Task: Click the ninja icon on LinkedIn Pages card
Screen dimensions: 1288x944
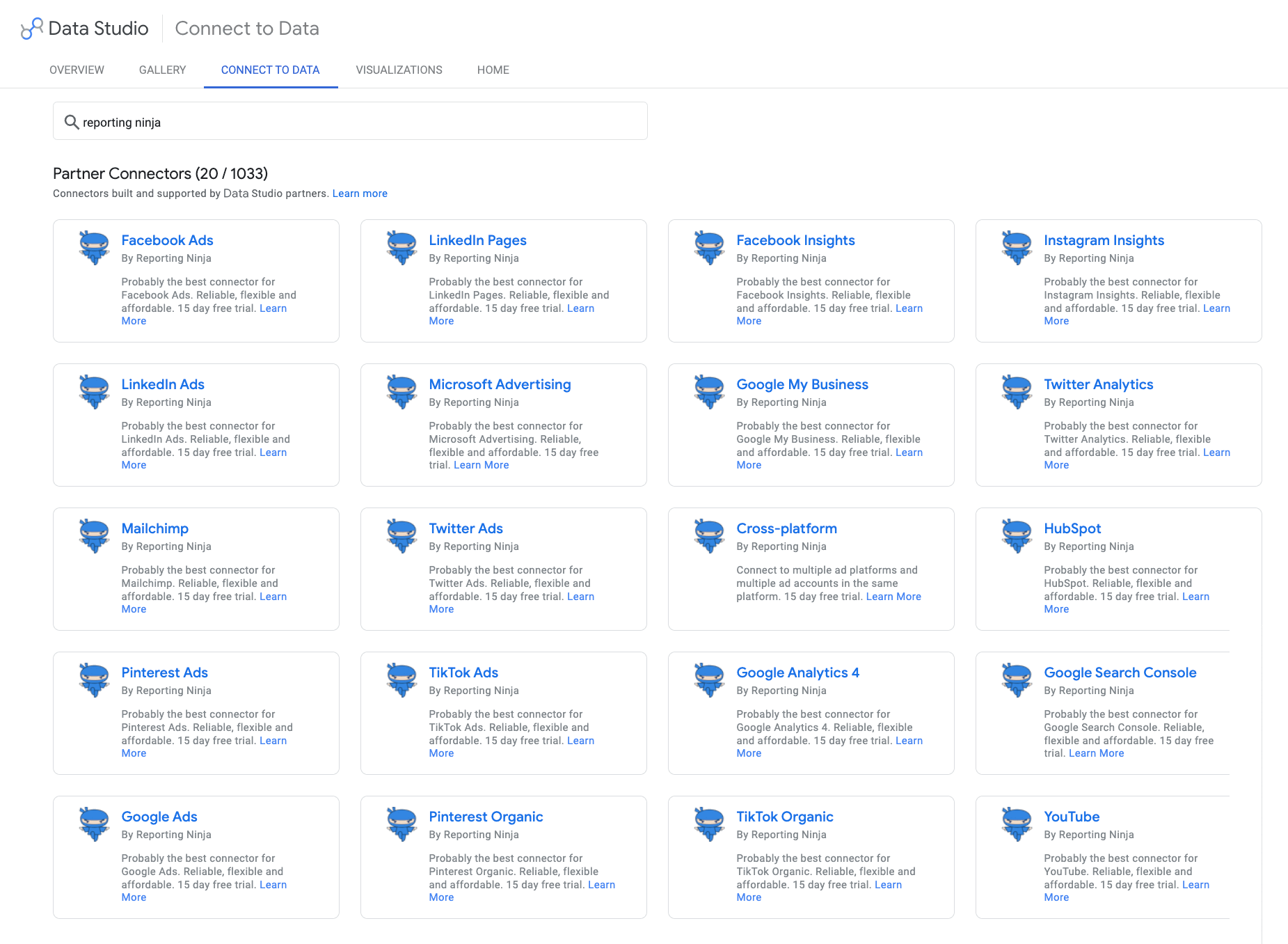Action: pyautogui.click(x=401, y=247)
